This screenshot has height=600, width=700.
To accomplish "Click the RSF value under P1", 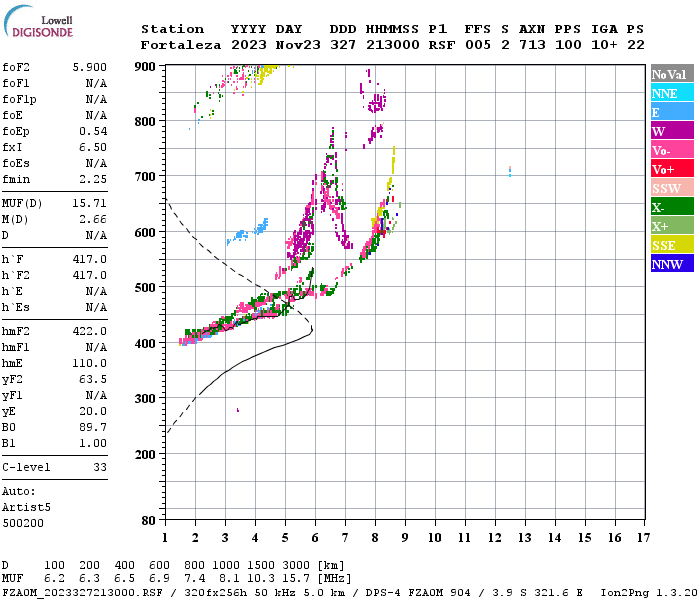I will coord(442,45).
